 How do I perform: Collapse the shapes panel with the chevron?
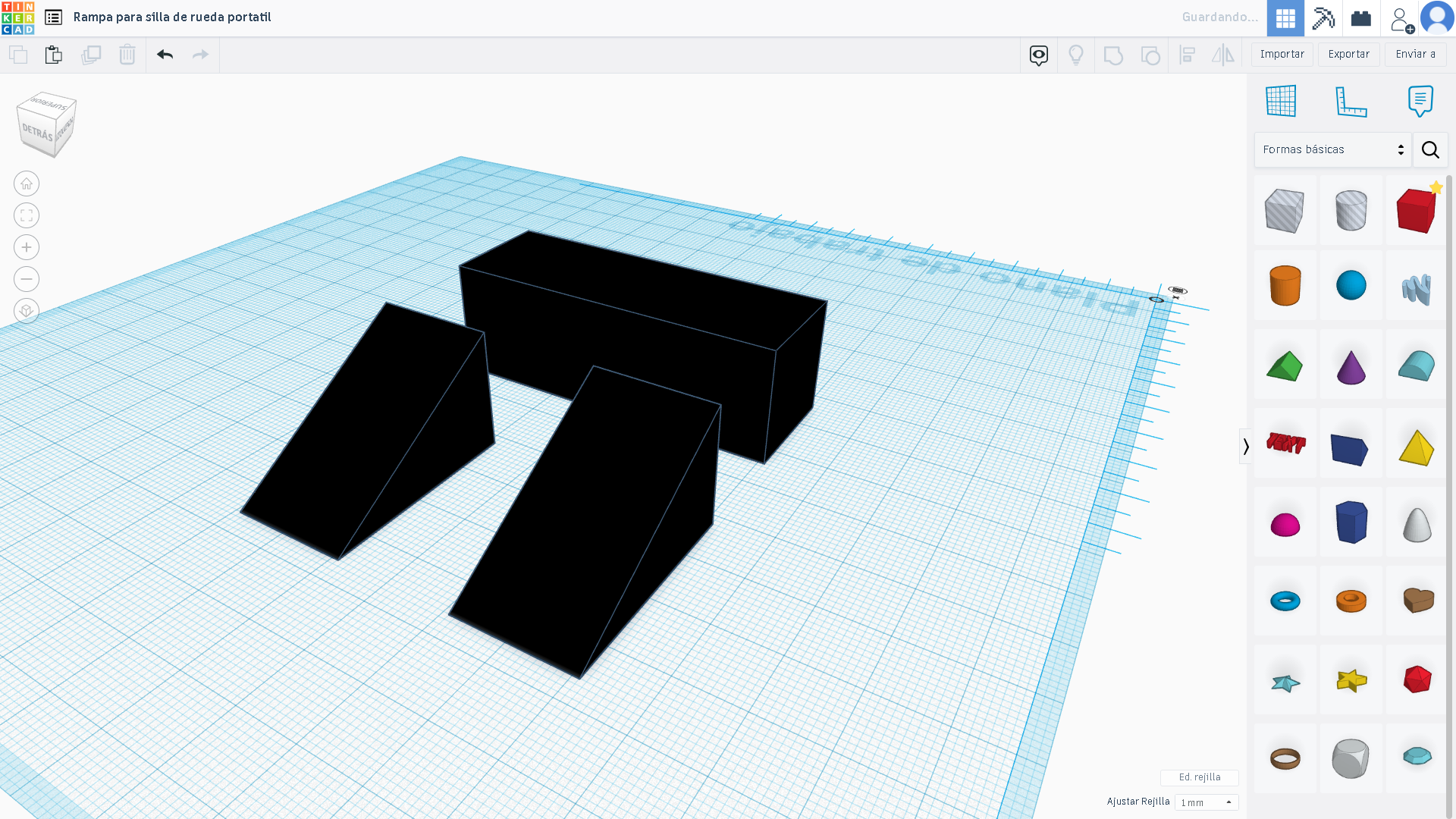click(1245, 447)
